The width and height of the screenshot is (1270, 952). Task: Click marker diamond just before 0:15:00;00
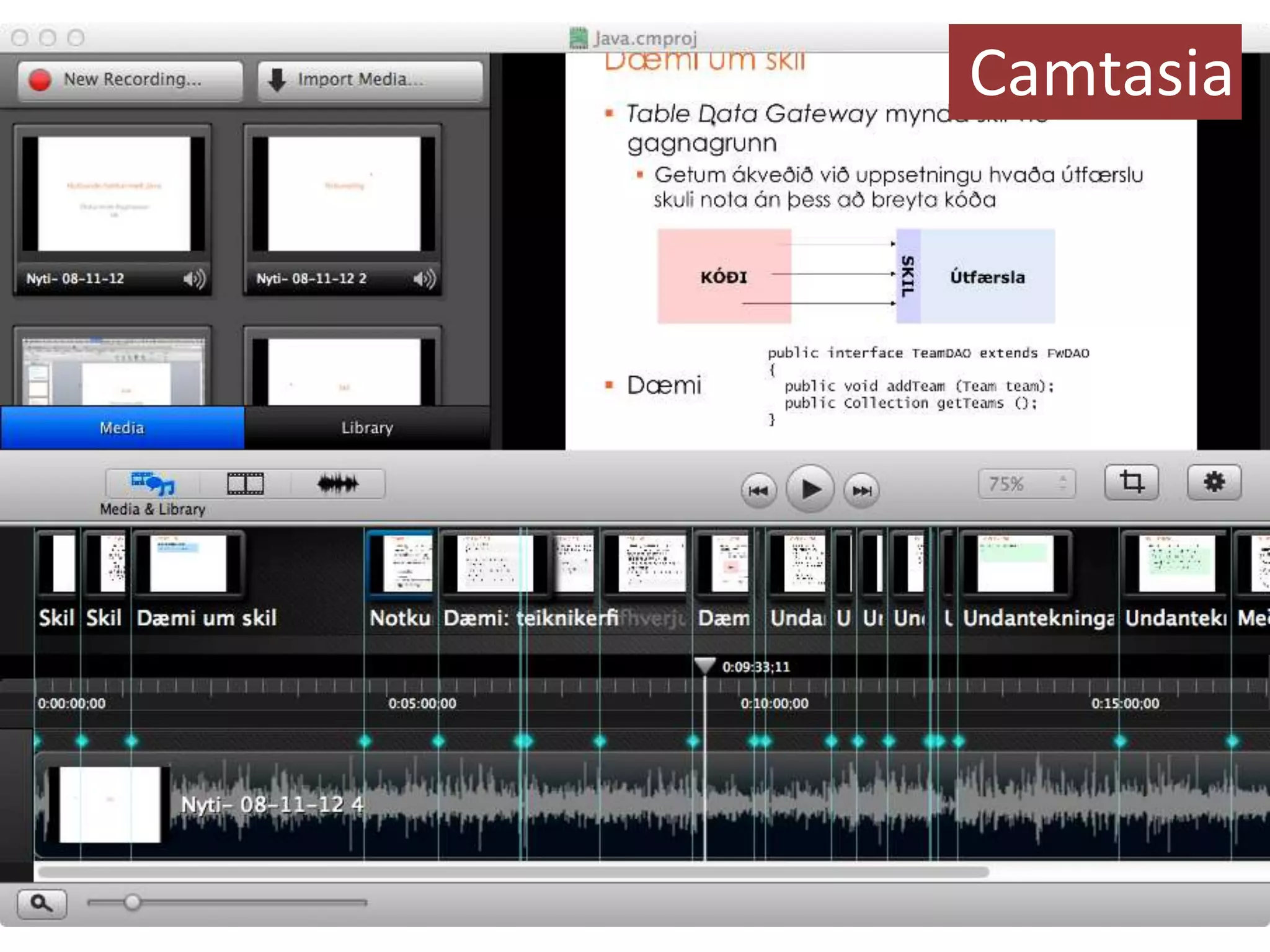tap(1120, 741)
